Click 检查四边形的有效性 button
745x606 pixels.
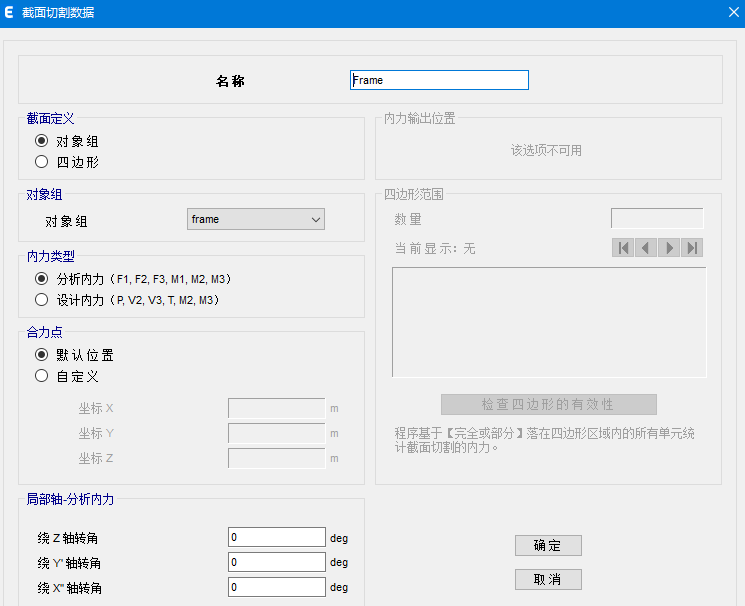click(x=548, y=404)
